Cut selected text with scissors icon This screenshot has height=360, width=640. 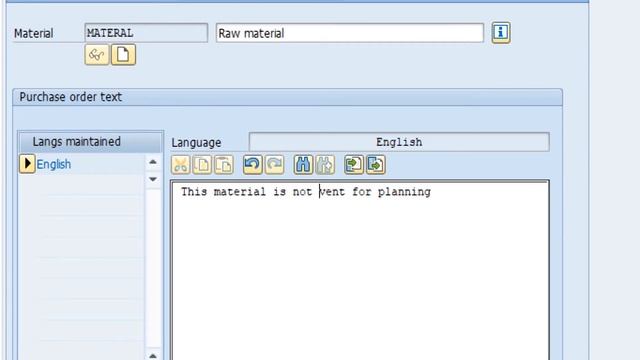click(180, 165)
